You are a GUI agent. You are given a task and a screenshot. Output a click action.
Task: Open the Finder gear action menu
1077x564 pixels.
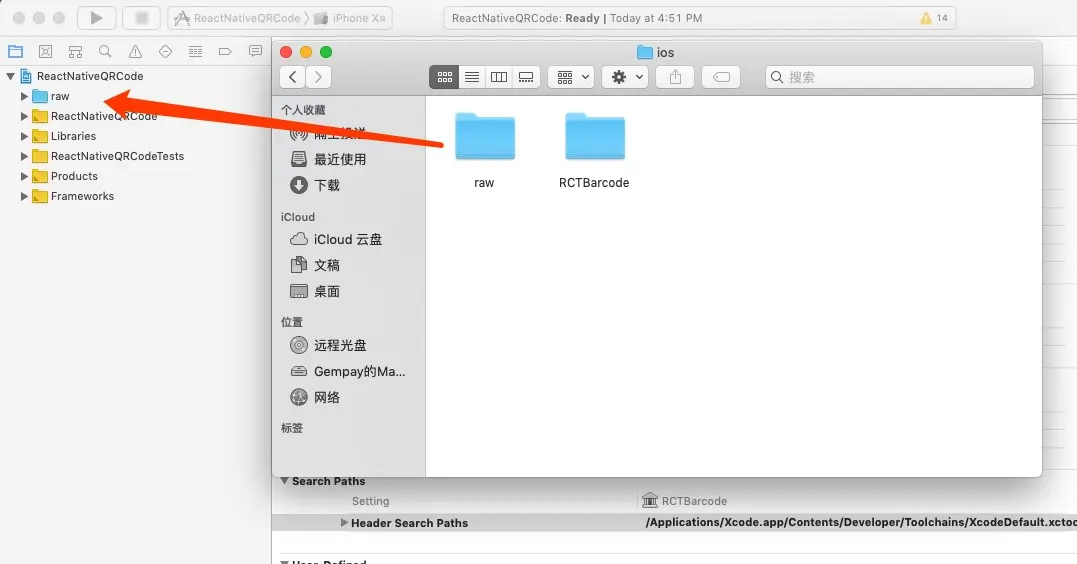[625, 77]
